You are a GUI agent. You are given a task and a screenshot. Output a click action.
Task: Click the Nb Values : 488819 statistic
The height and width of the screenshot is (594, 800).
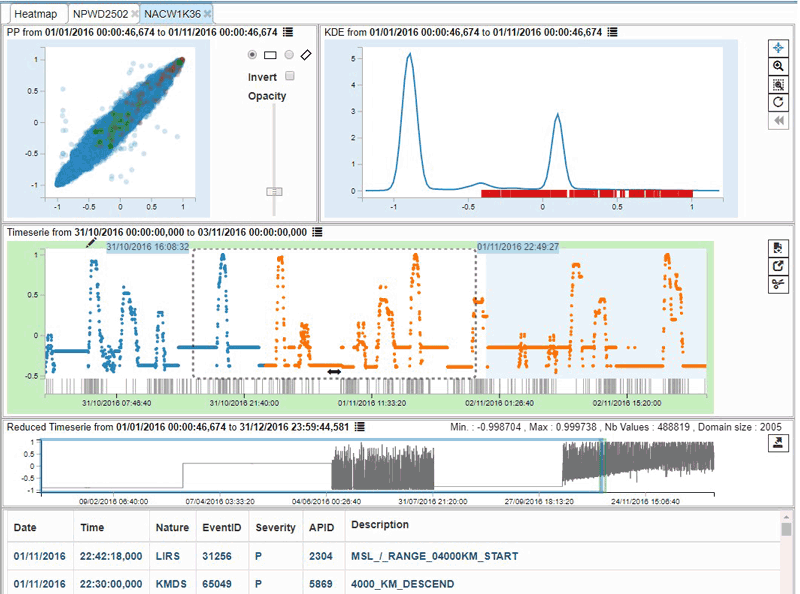647,427
